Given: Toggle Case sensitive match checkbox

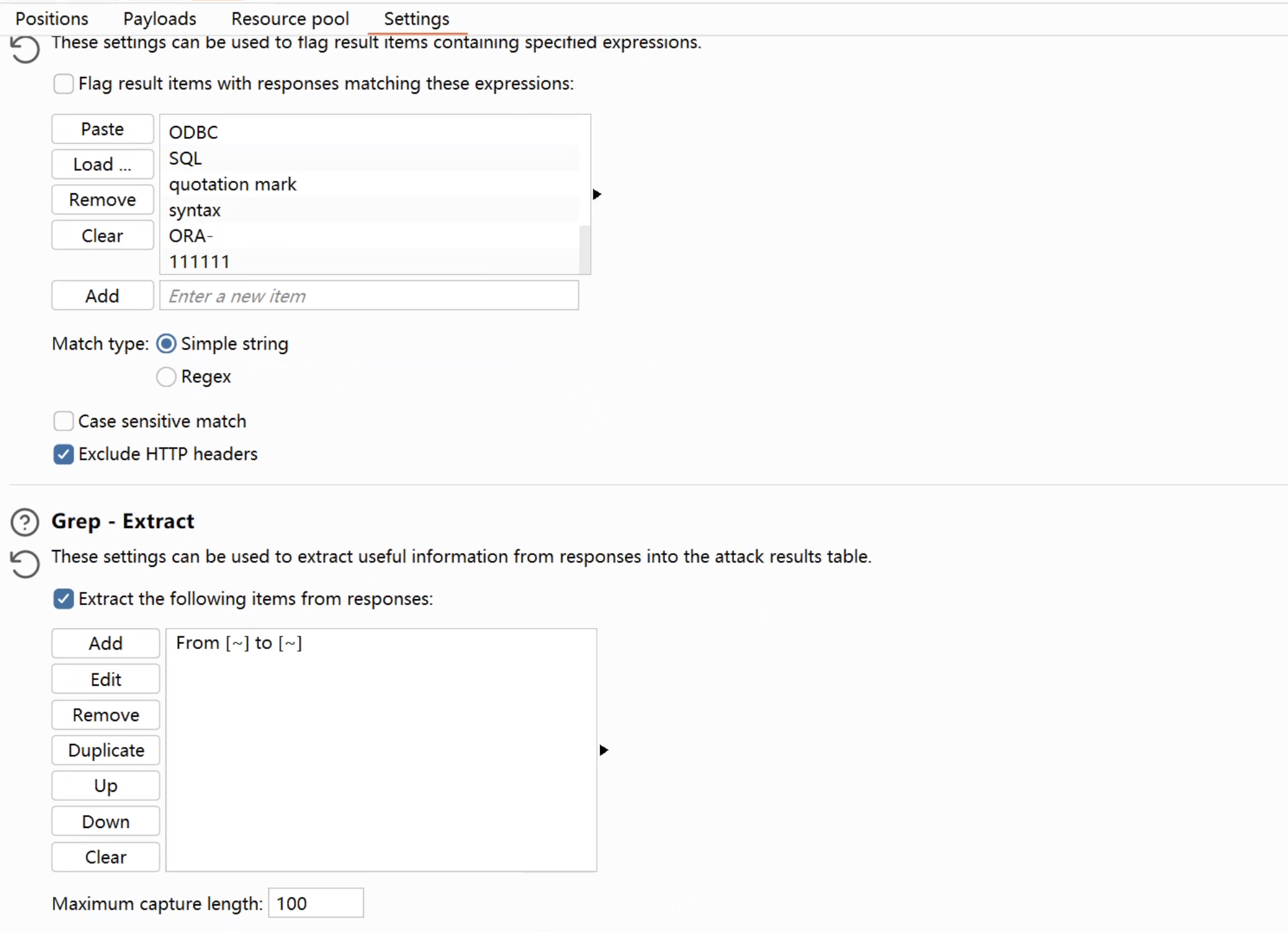Looking at the screenshot, I should tap(63, 421).
